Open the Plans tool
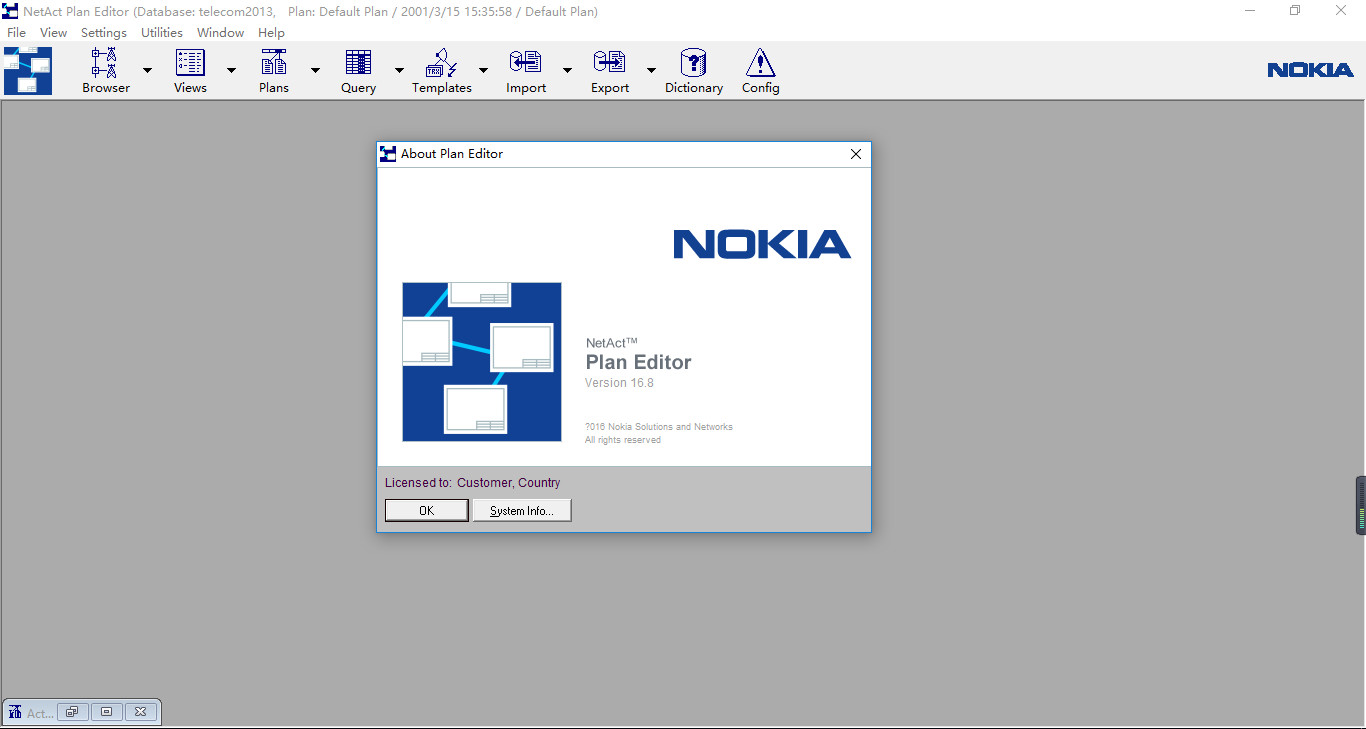Image resolution: width=1366 pixels, height=729 pixels. 273,68
